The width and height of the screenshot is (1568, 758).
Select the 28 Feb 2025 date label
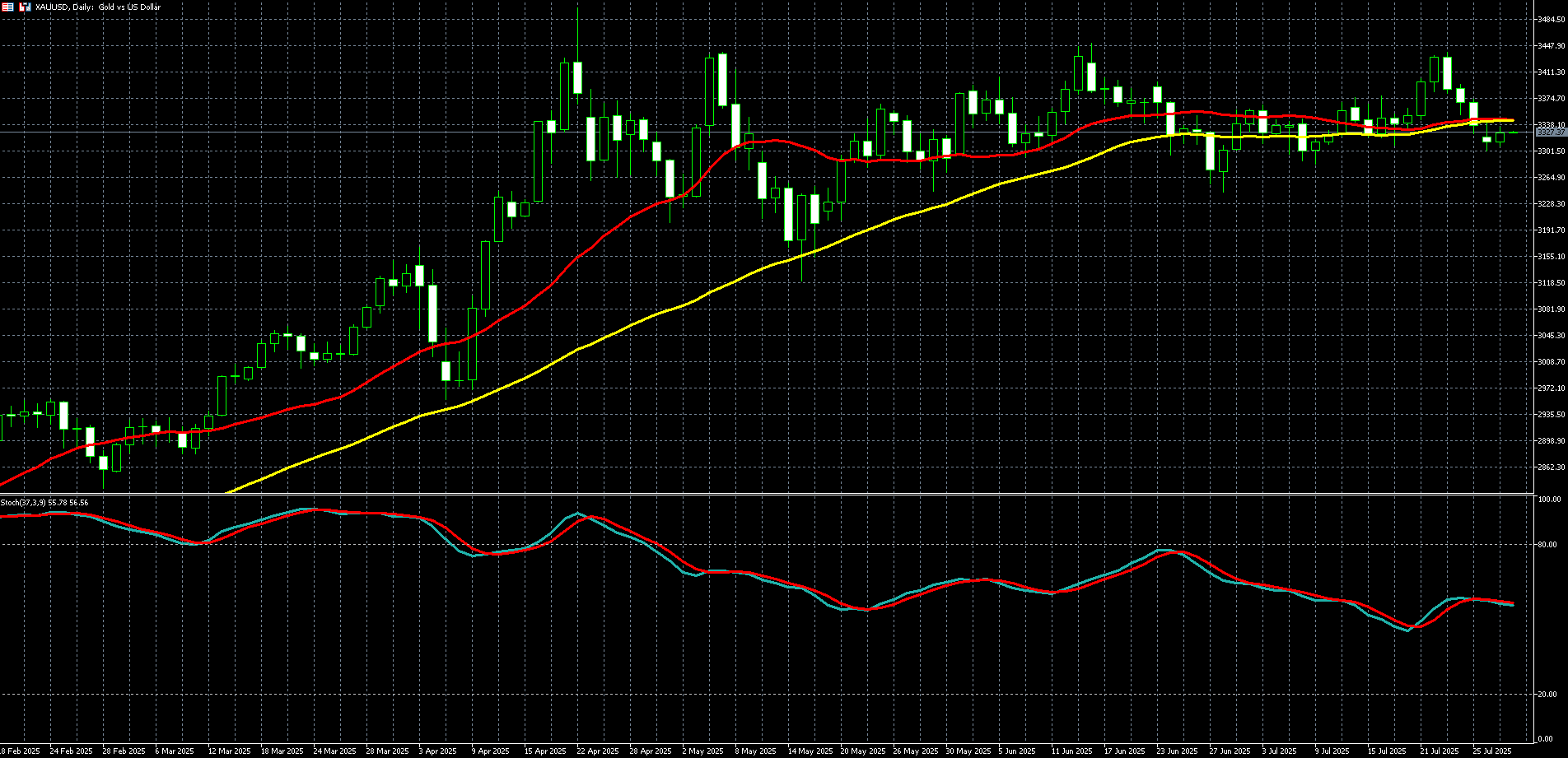(124, 751)
